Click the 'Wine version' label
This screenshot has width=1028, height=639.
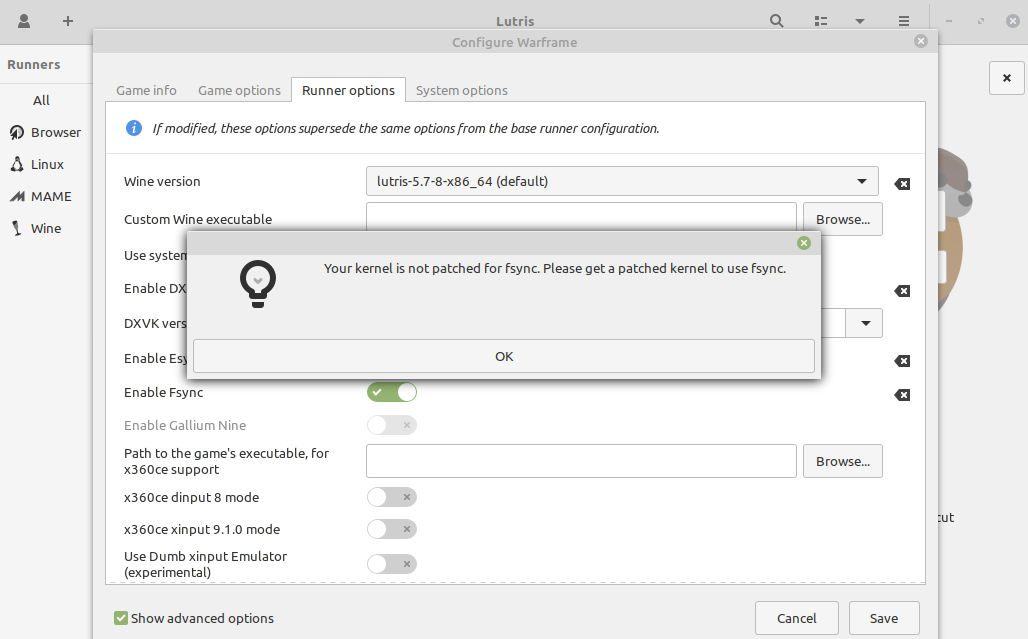(162, 182)
